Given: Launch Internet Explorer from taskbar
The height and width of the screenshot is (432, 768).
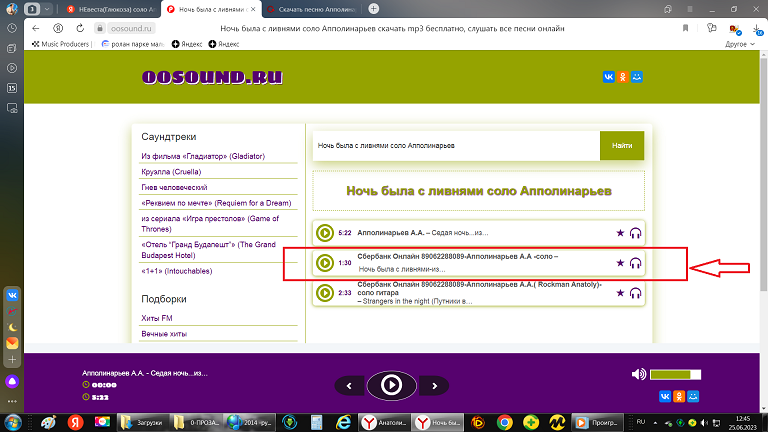Looking at the screenshot, I should pyautogui.click(x=343, y=422).
